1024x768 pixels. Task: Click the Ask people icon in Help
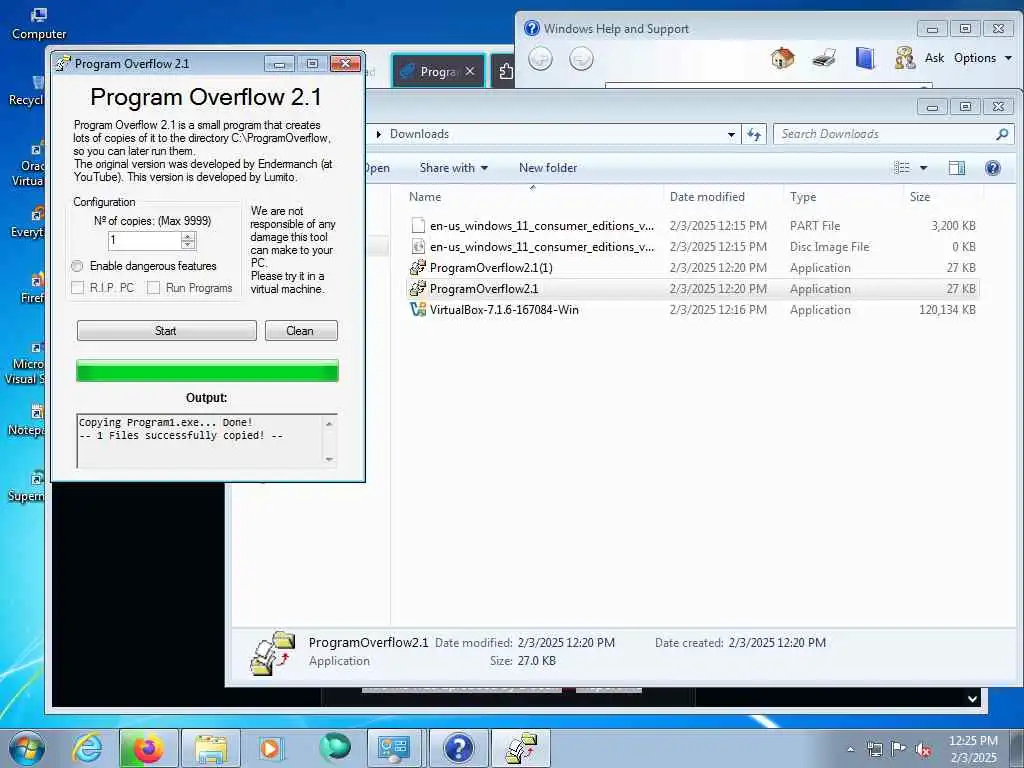click(904, 58)
